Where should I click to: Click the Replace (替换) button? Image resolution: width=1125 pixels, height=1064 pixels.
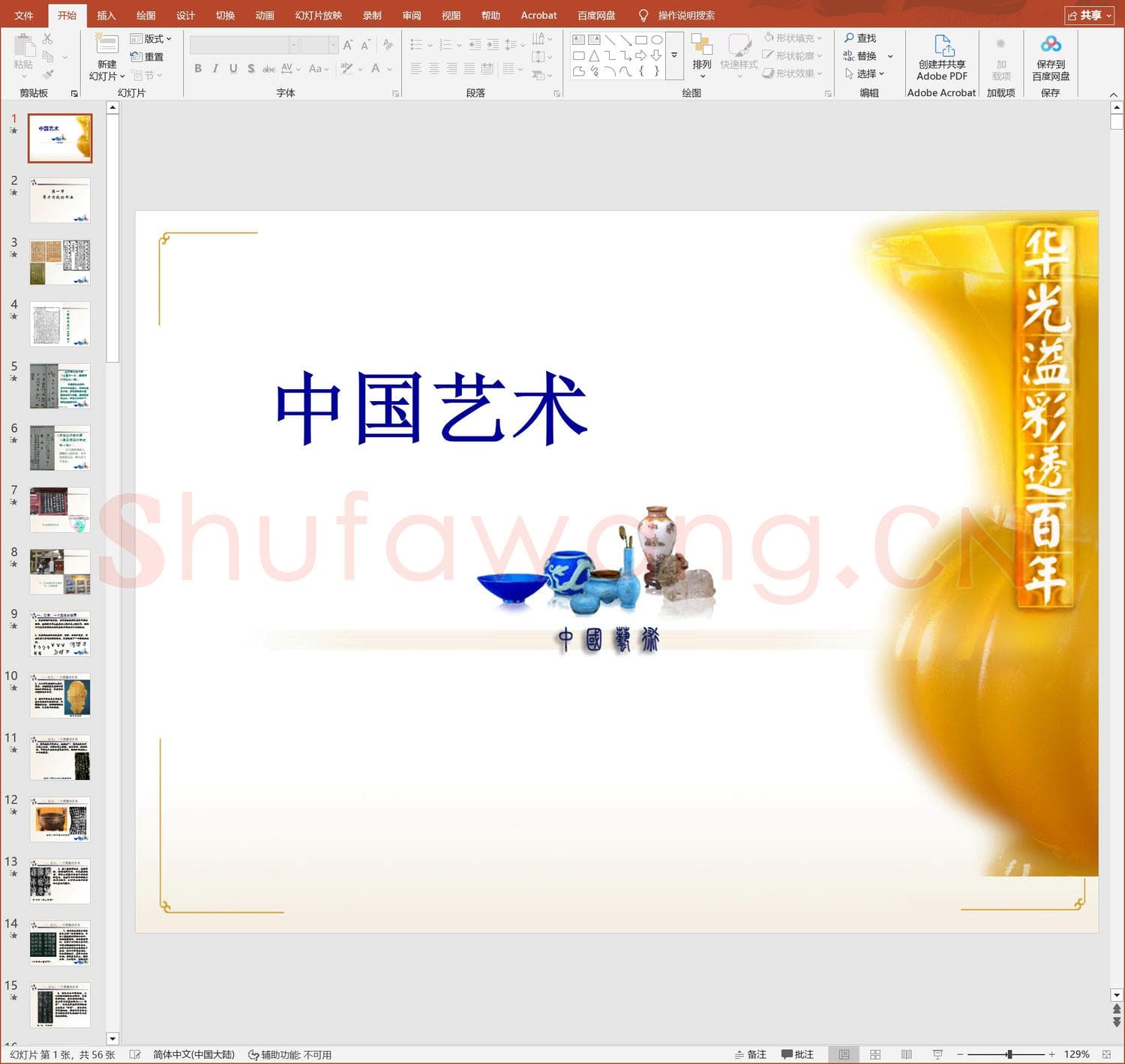coord(859,56)
